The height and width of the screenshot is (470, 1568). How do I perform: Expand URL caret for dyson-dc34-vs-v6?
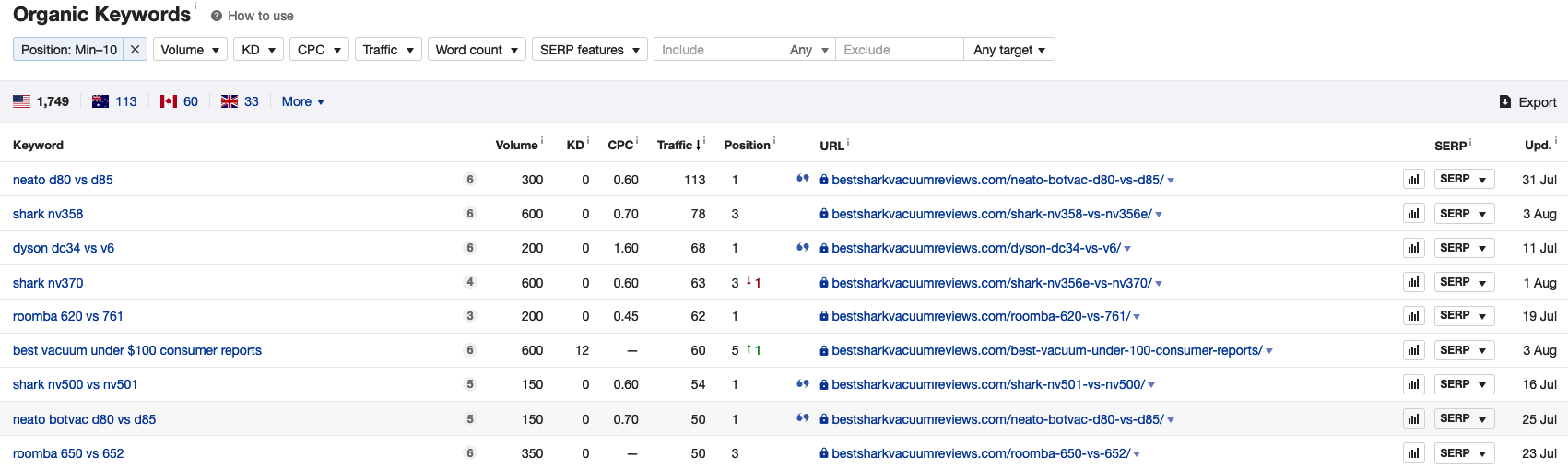(1127, 249)
